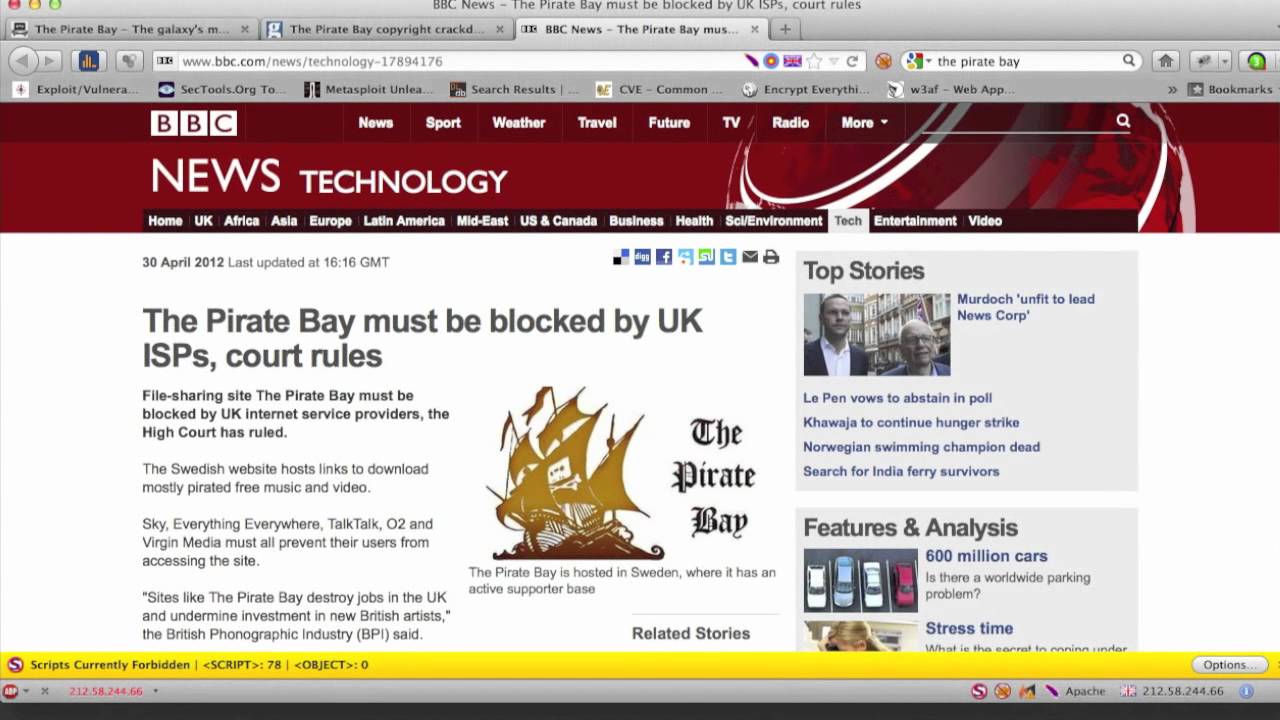Open the Bookmarks menu button
1280x720 pixels.
point(1230,89)
